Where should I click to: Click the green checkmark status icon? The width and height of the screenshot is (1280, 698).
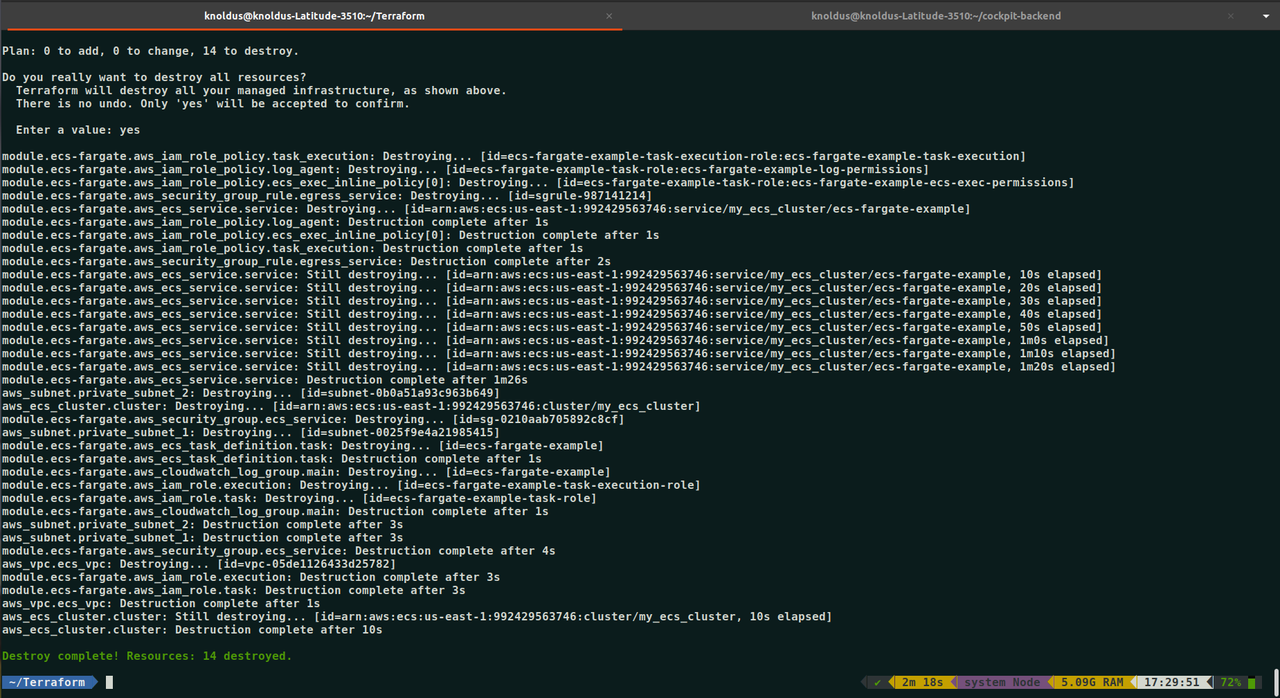coord(877,683)
